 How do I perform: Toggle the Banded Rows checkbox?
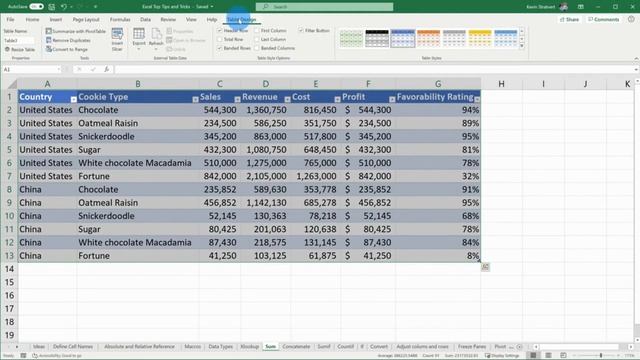[x=220, y=48]
